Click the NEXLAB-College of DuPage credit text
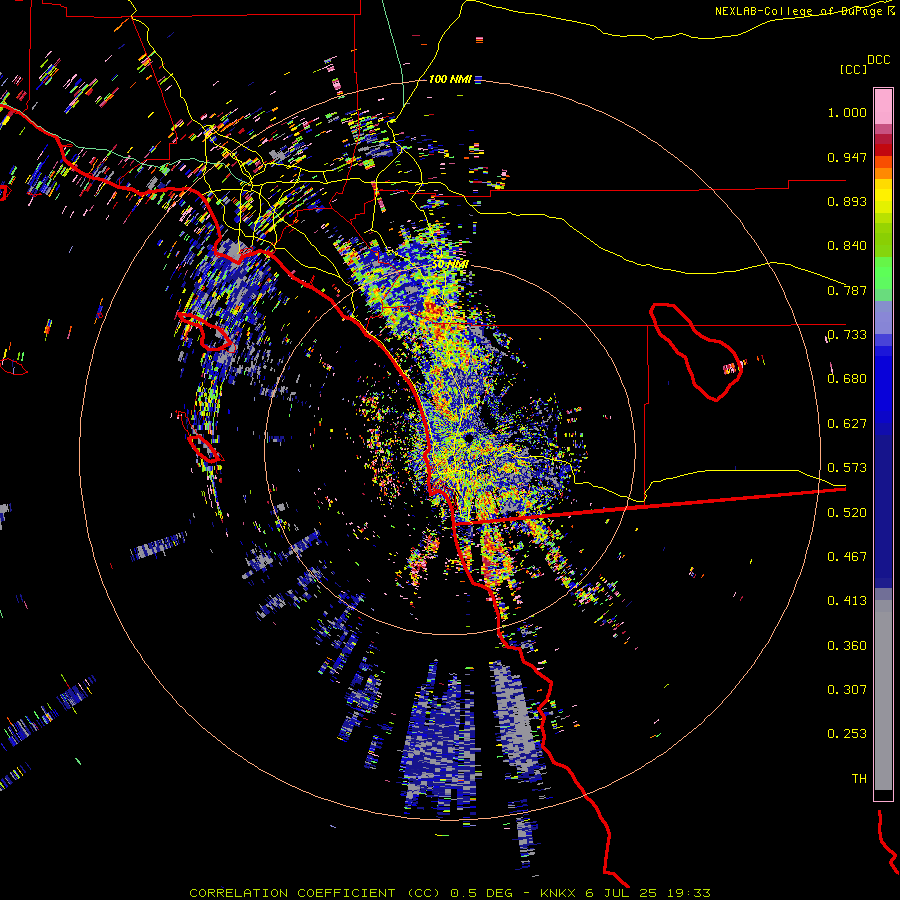Image resolution: width=900 pixels, height=900 pixels. pyautogui.click(x=804, y=11)
